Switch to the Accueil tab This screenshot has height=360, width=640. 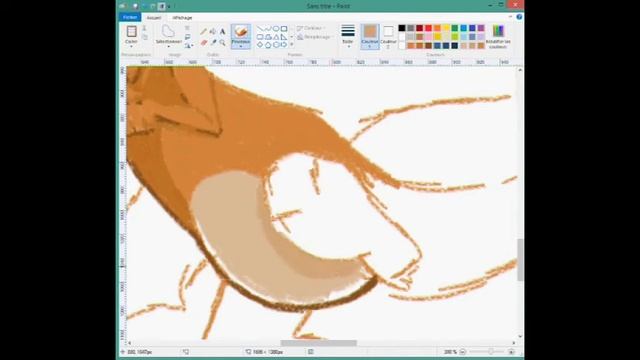154,18
